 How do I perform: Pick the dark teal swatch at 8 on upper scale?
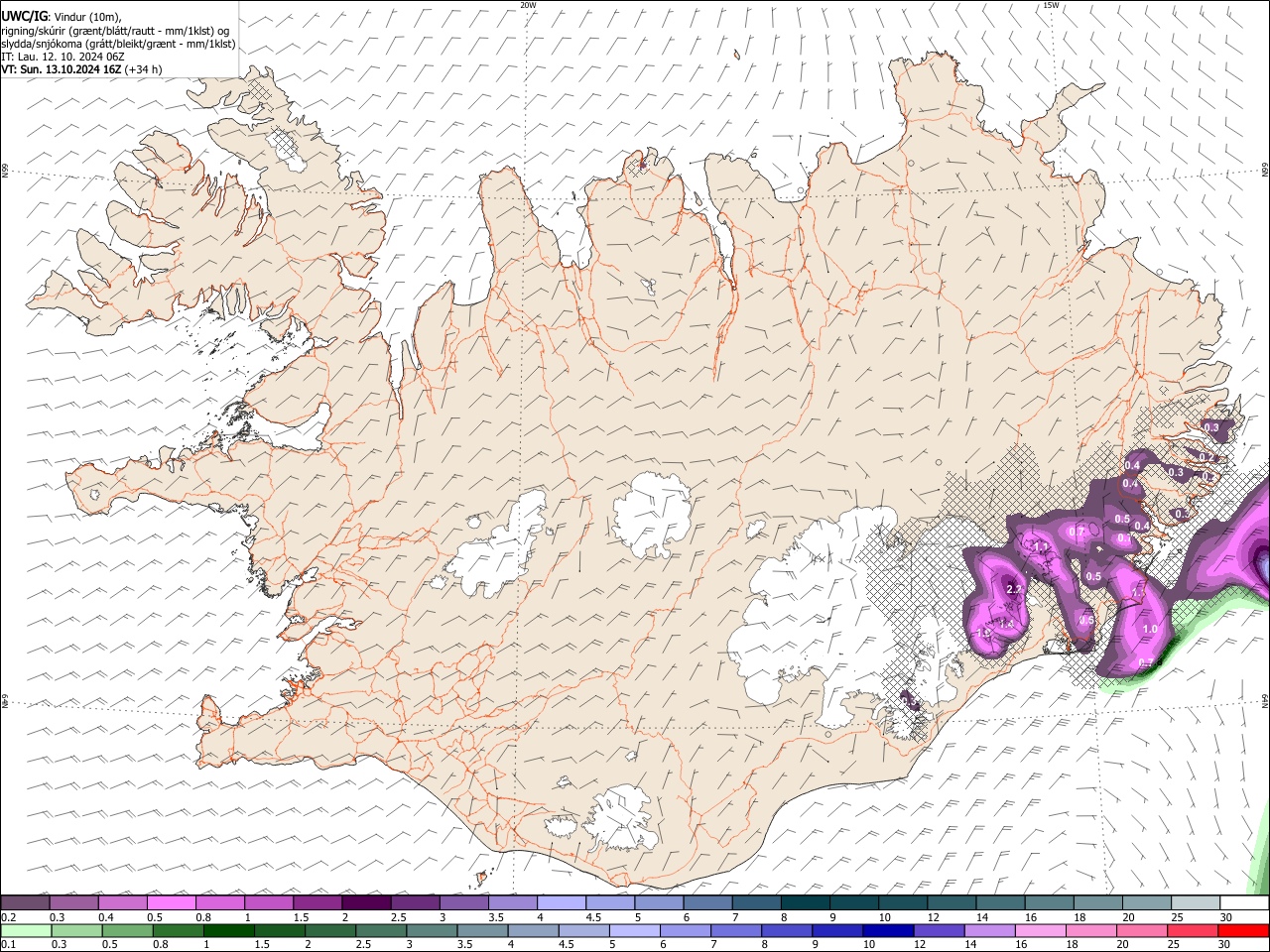[x=806, y=903]
